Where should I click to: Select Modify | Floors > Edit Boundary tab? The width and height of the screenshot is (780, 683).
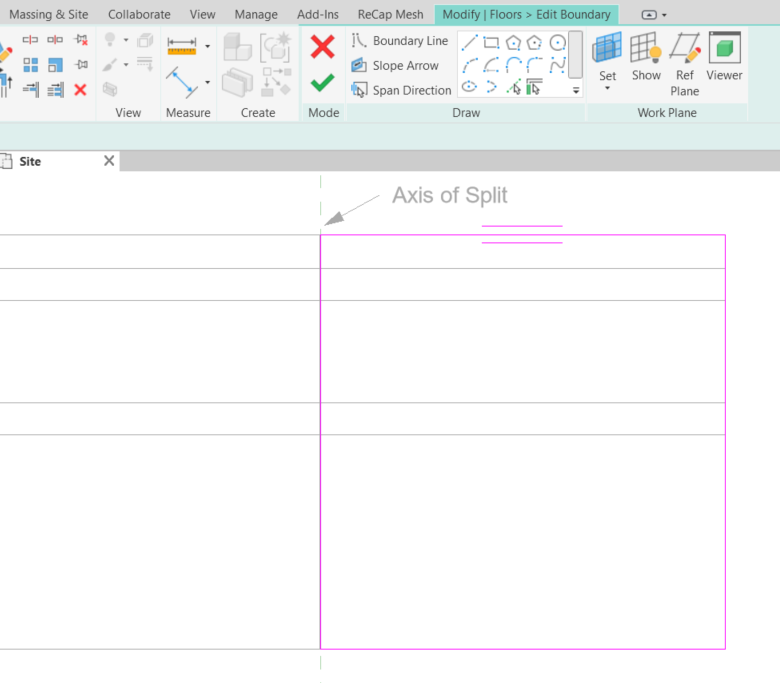pyautogui.click(x=526, y=14)
